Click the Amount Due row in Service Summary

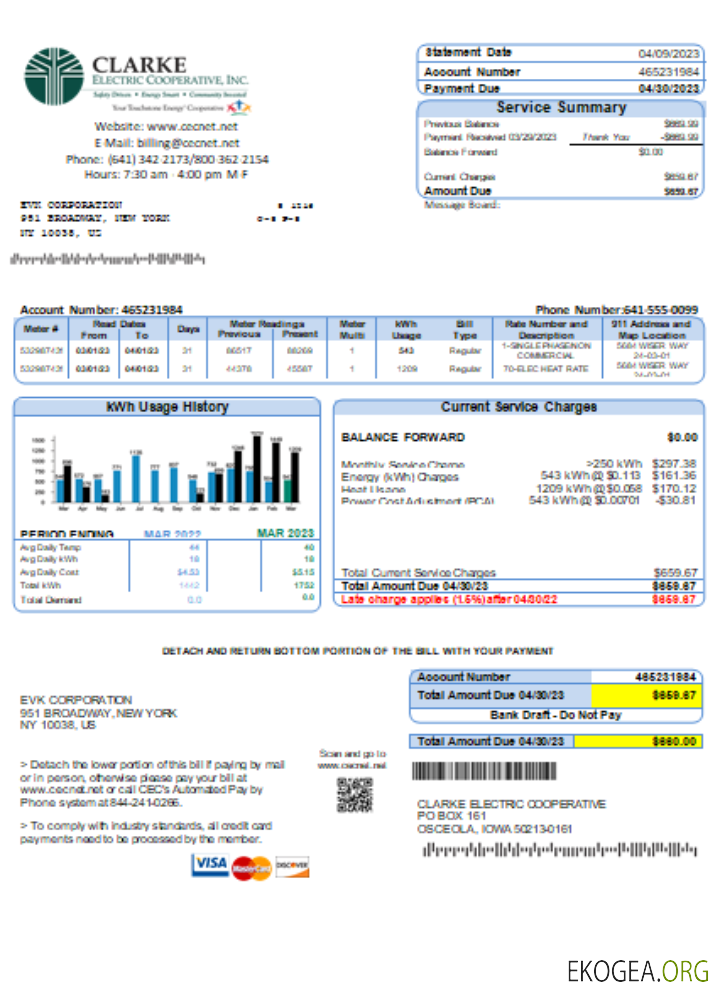(561, 191)
